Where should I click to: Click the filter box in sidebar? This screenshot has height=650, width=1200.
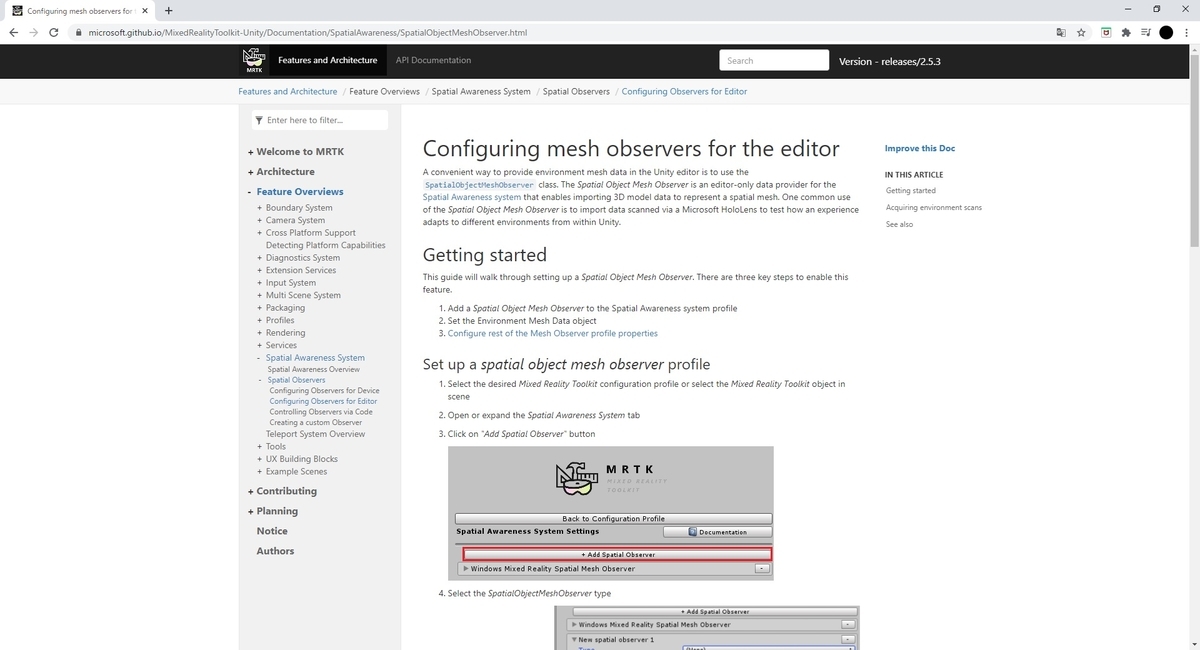coord(319,120)
